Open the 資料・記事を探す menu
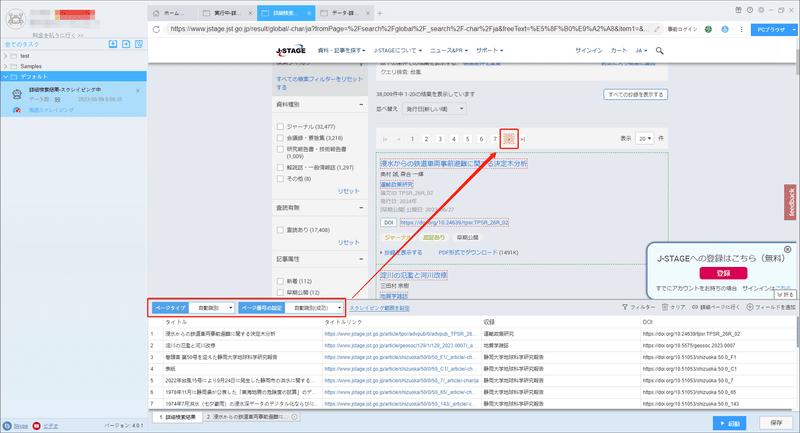The height and width of the screenshot is (433, 800). (341, 50)
